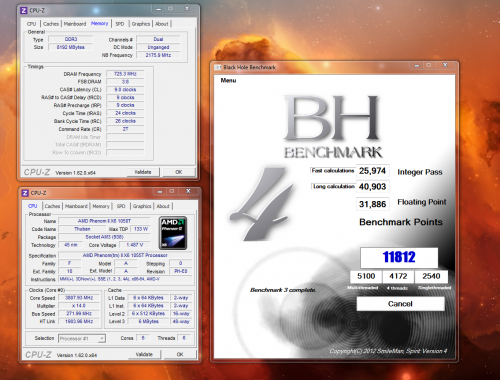Viewport: 500px width, 380px height.
Task: Click the DC Mode Unganged field
Action: click(158, 47)
